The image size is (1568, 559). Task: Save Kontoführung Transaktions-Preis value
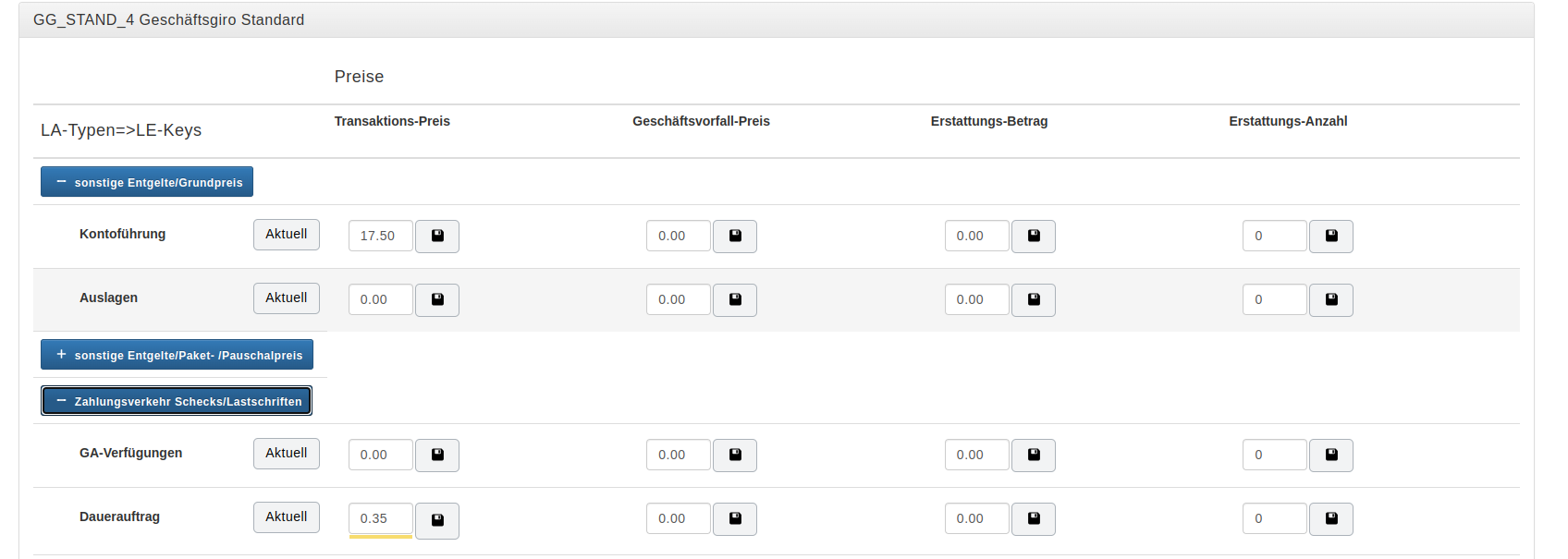point(437,237)
